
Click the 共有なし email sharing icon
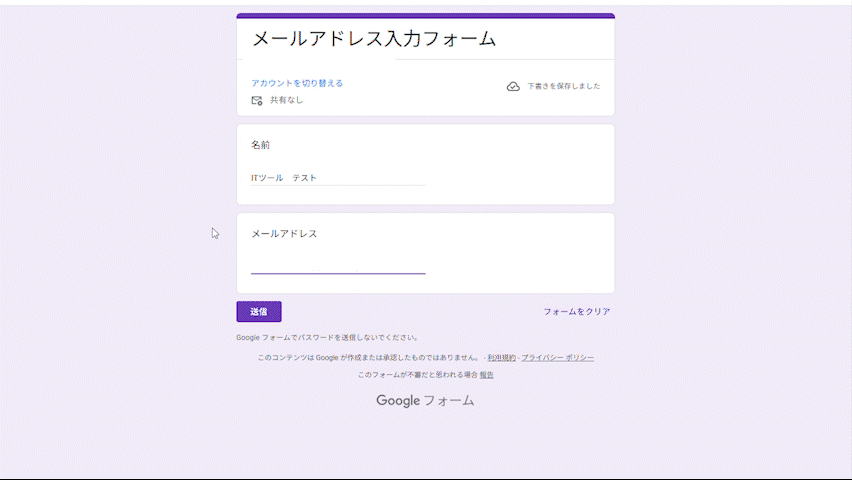(x=257, y=101)
